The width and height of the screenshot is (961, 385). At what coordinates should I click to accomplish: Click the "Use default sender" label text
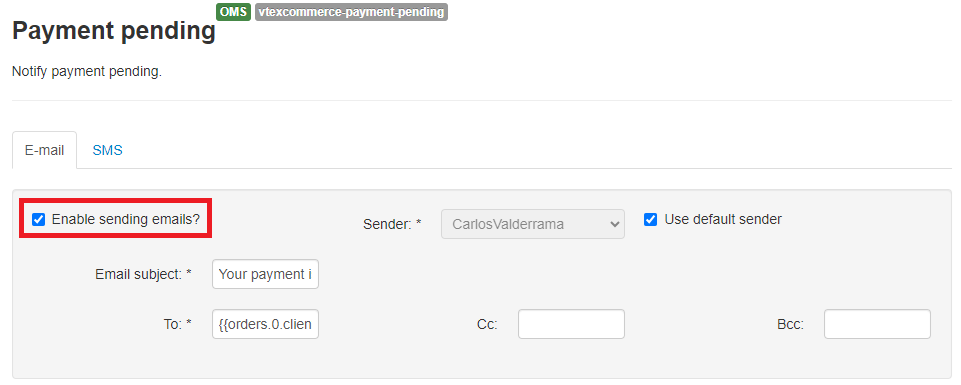pos(723,219)
